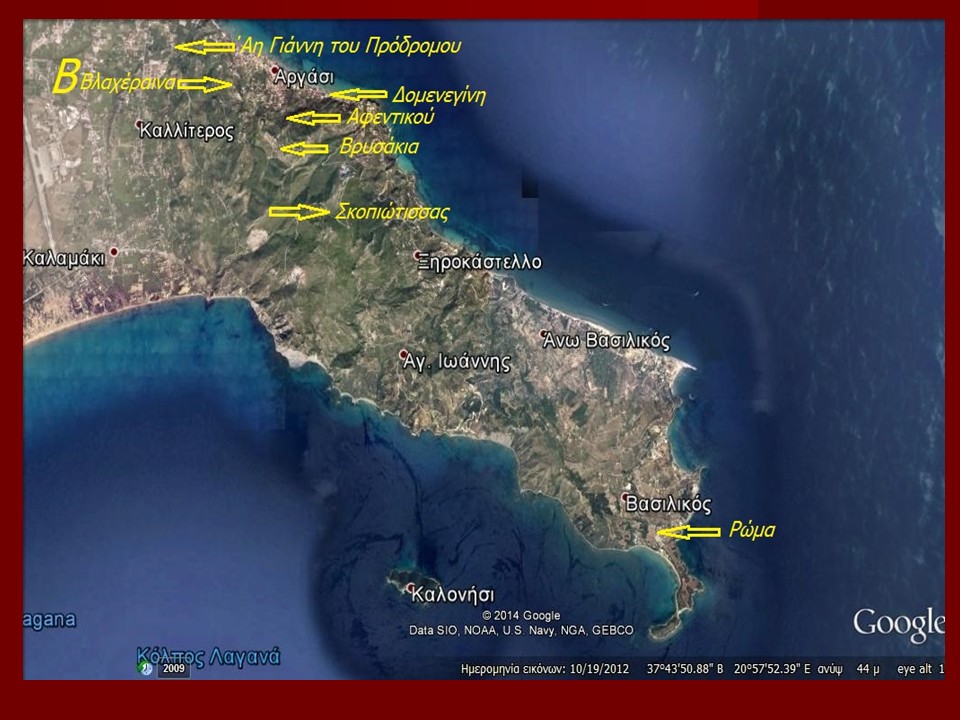The image size is (960, 720).
Task: Click the yellow arrow next to Σκοπιώτισσας
Action: tap(298, 212)
